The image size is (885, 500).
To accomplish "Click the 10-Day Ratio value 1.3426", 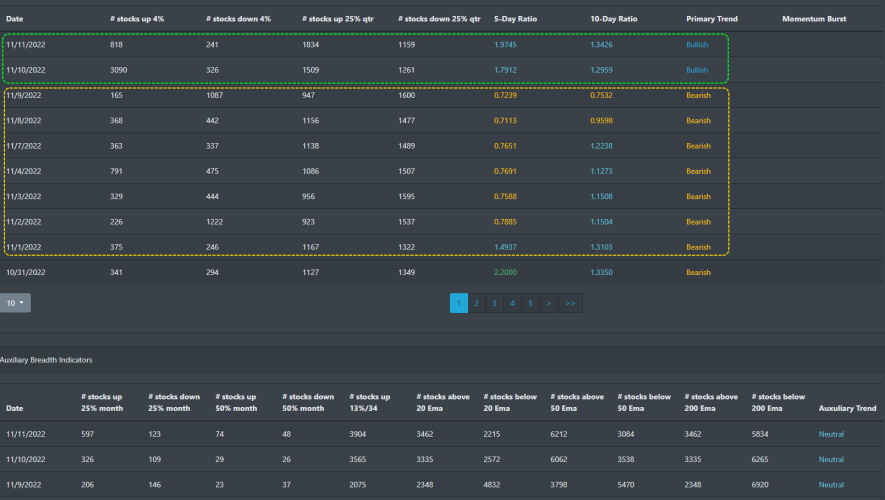I will (x=601, y=45).
